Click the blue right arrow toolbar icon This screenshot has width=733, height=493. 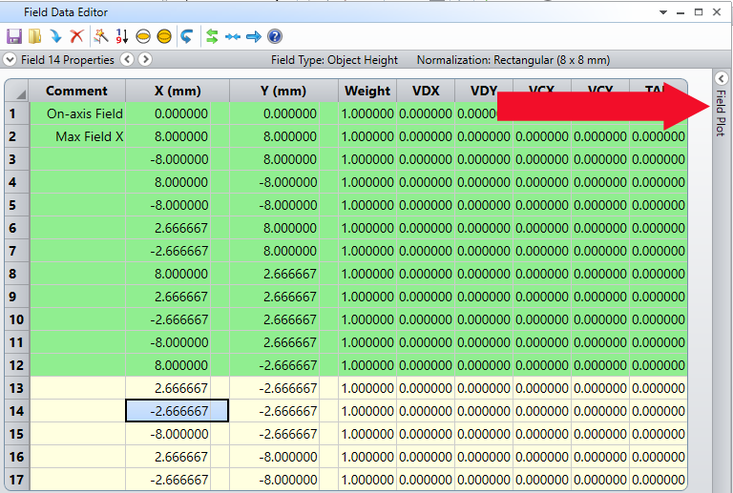tap(253, 36)
